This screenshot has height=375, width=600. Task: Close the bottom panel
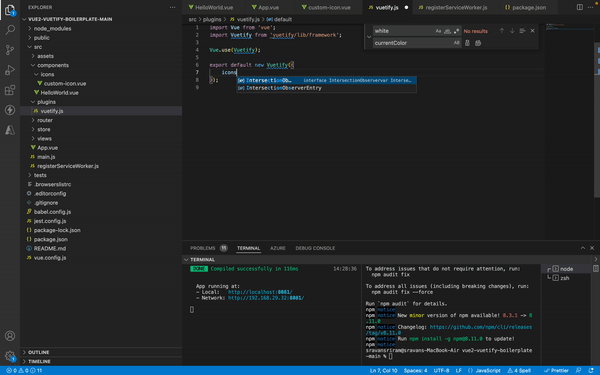click(592, 248)
